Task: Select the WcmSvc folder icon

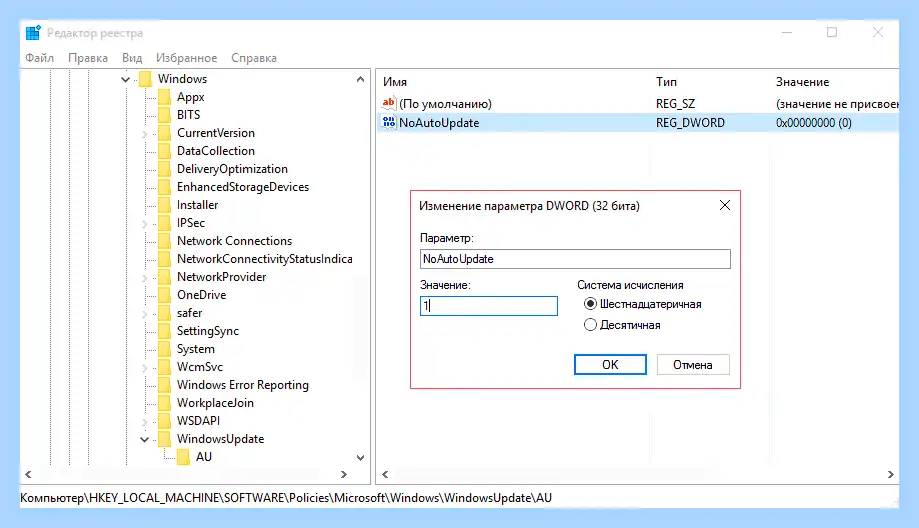Action: pyautogui.click(x=165, y=367)
